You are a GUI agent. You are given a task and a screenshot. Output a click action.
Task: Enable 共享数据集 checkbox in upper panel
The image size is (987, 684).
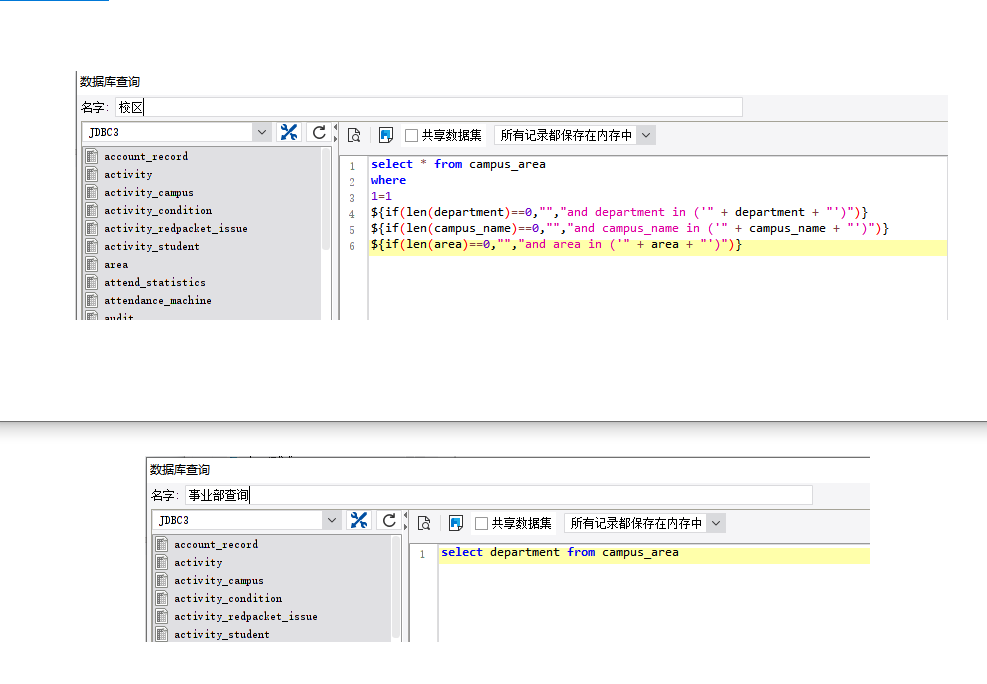(x=412, y=135)
